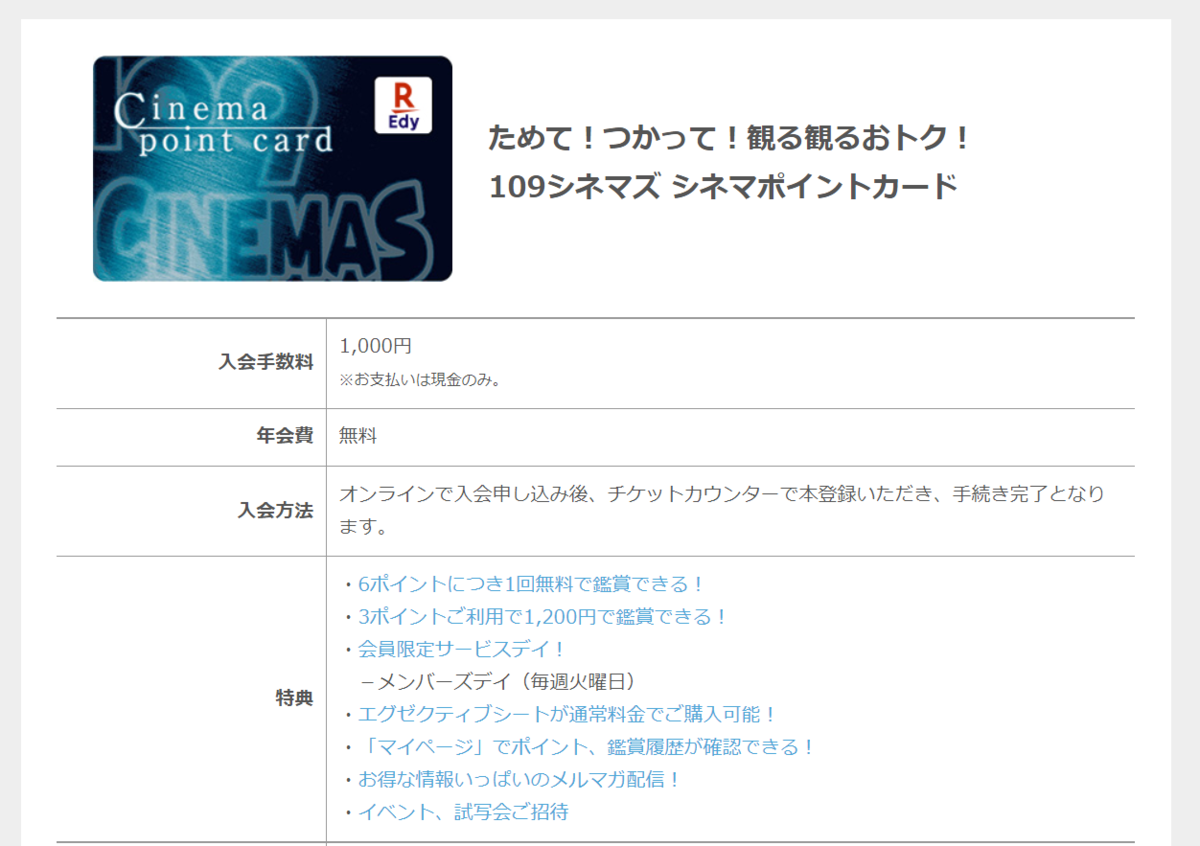Click the '特典' row label

tap(294, 699)
